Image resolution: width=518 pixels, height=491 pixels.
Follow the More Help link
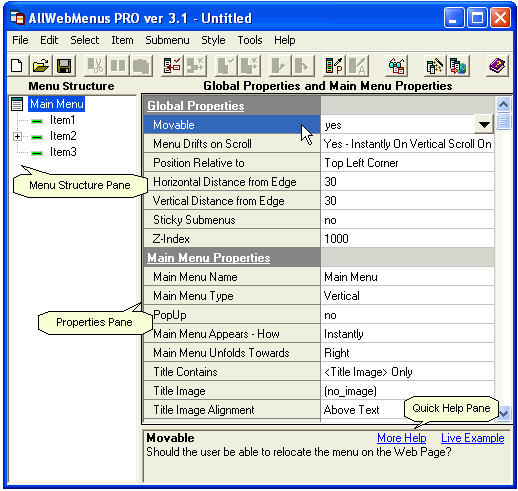point(402,438)
